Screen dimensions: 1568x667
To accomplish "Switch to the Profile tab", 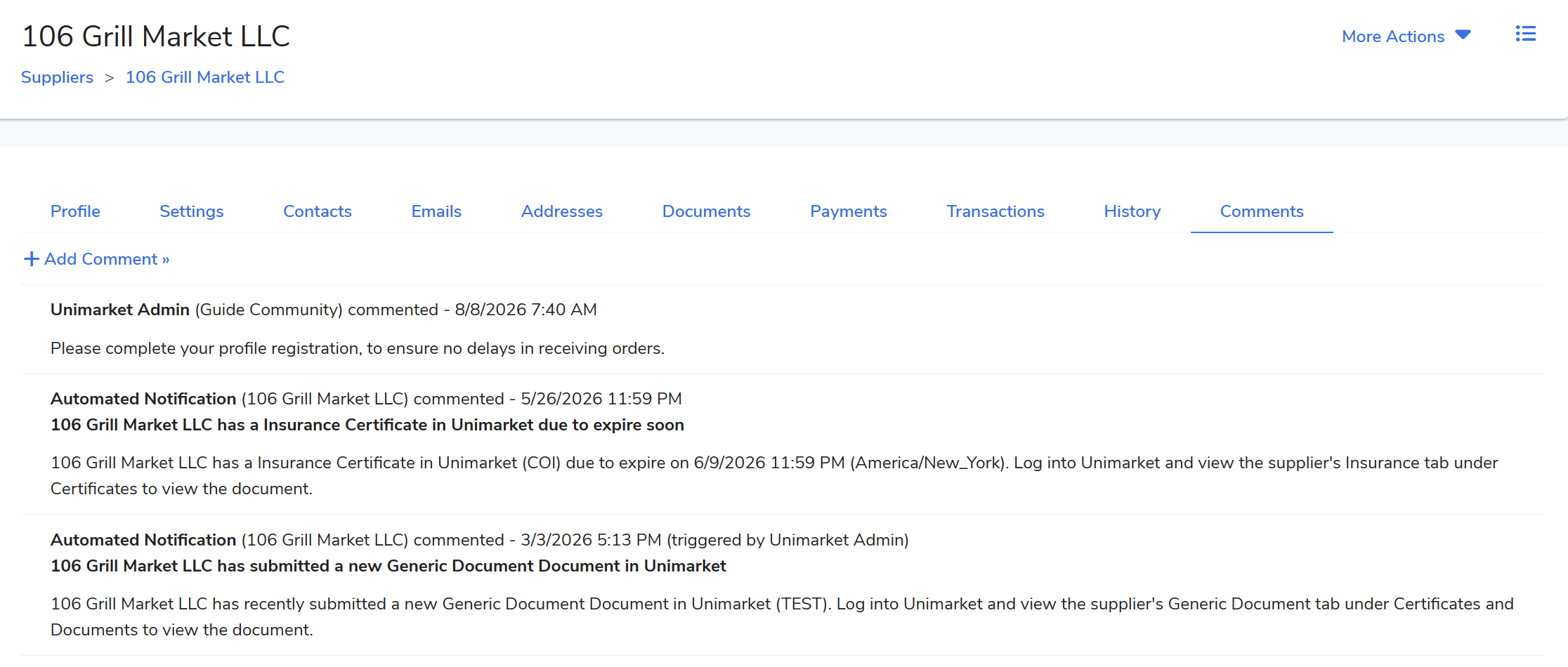I will coord(75,211).
